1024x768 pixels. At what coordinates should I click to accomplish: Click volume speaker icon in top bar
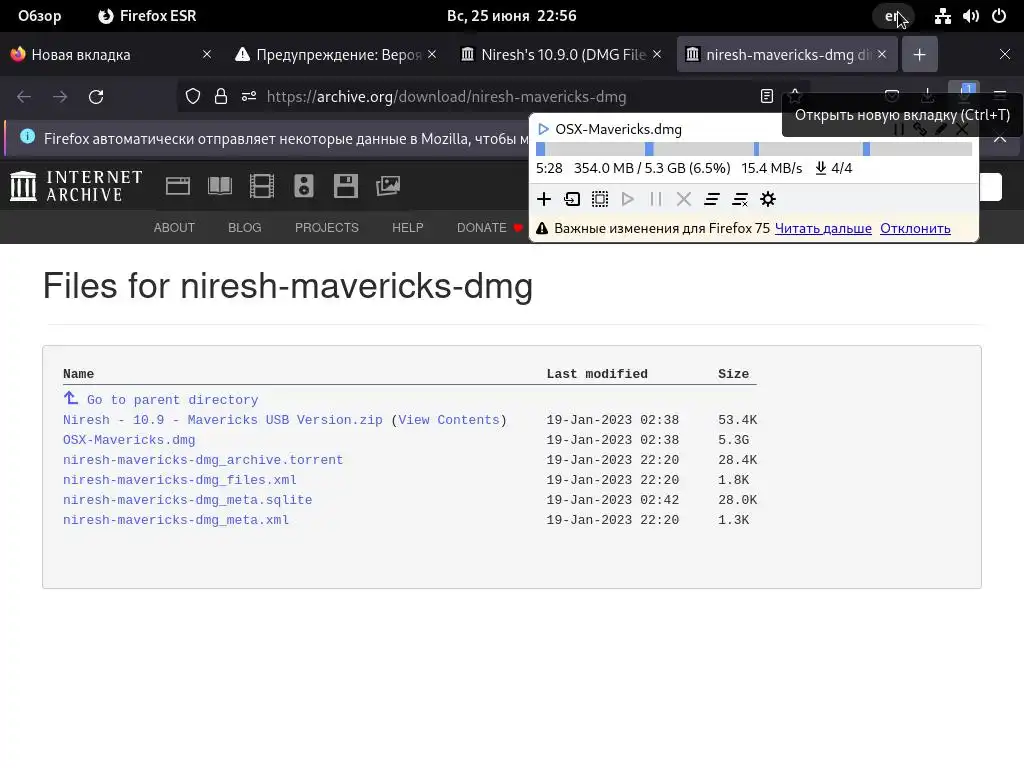[971, 16]
